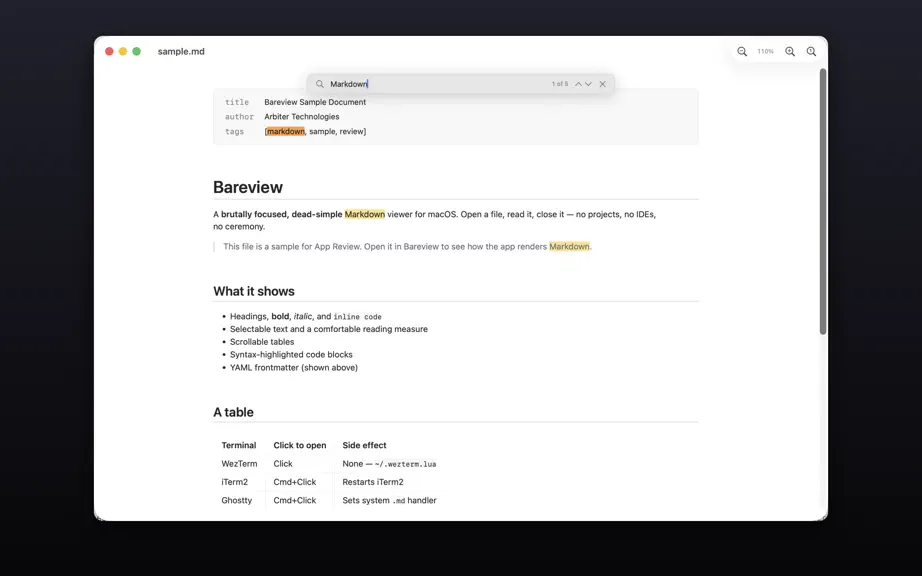Click the Bareview main heading
The height and width of the screenshot is (576, 922).
[x=248, y=187]
